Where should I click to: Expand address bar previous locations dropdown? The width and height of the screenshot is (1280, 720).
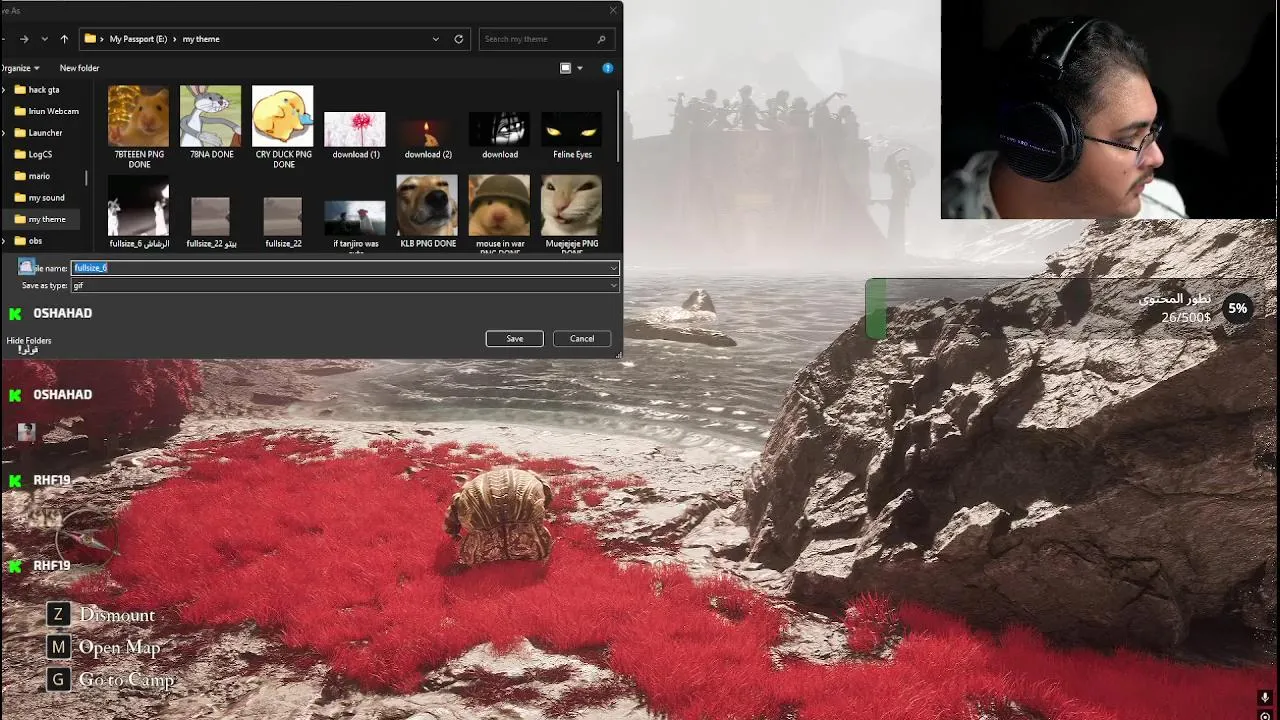pos(435,39)
